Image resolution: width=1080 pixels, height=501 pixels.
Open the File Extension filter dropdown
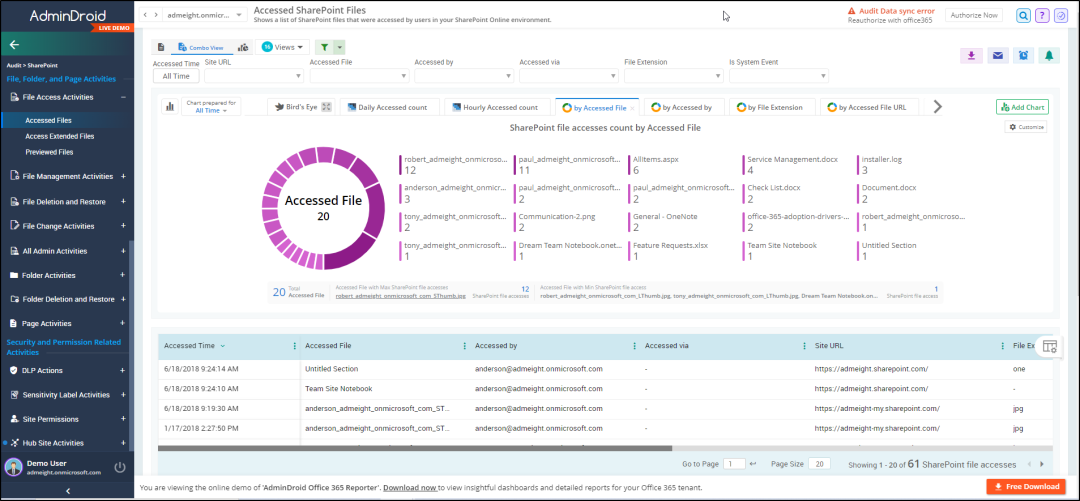click(x=674, y=76)
